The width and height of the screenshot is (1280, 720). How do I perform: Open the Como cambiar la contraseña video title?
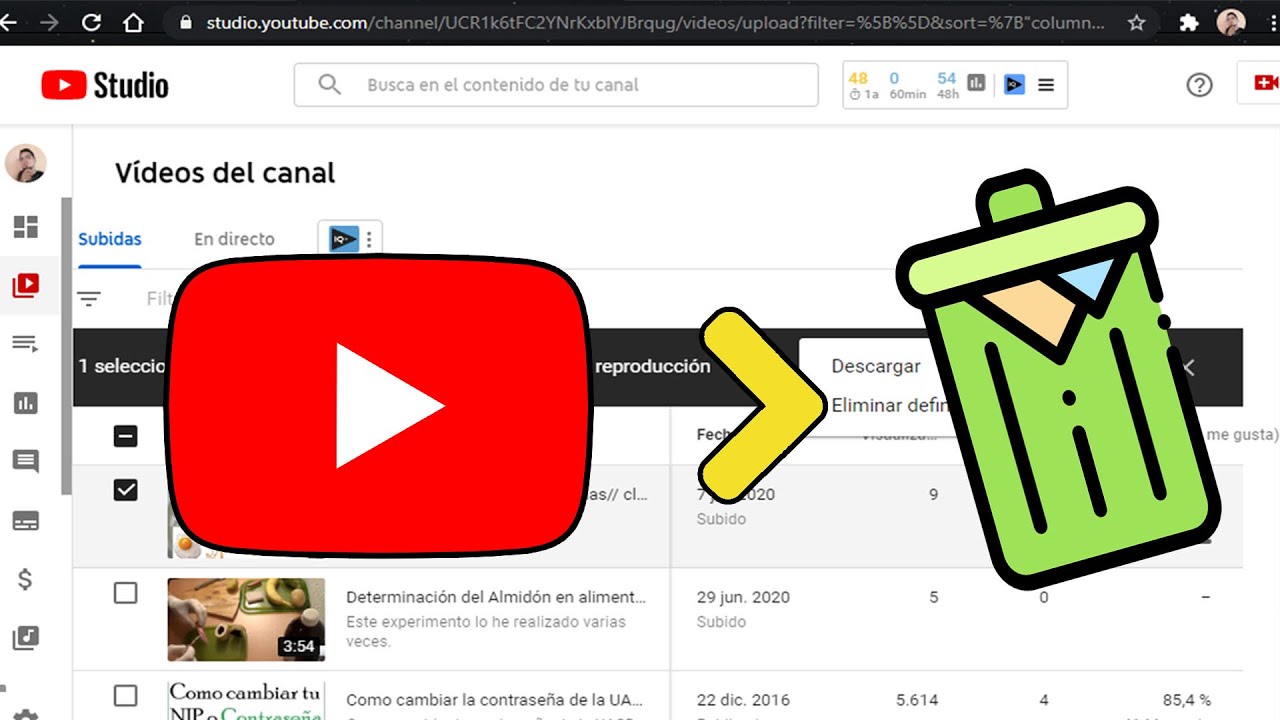pos(494,700)
